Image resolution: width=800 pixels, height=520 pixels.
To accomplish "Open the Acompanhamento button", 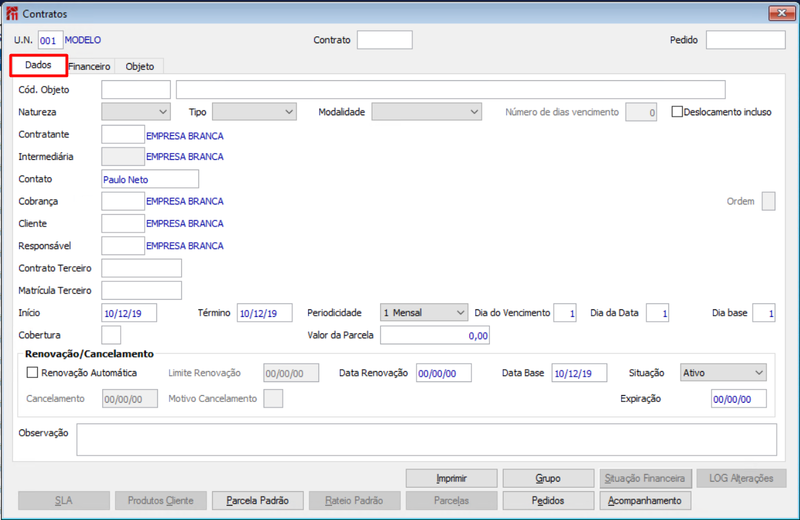I will pos(645,501).
